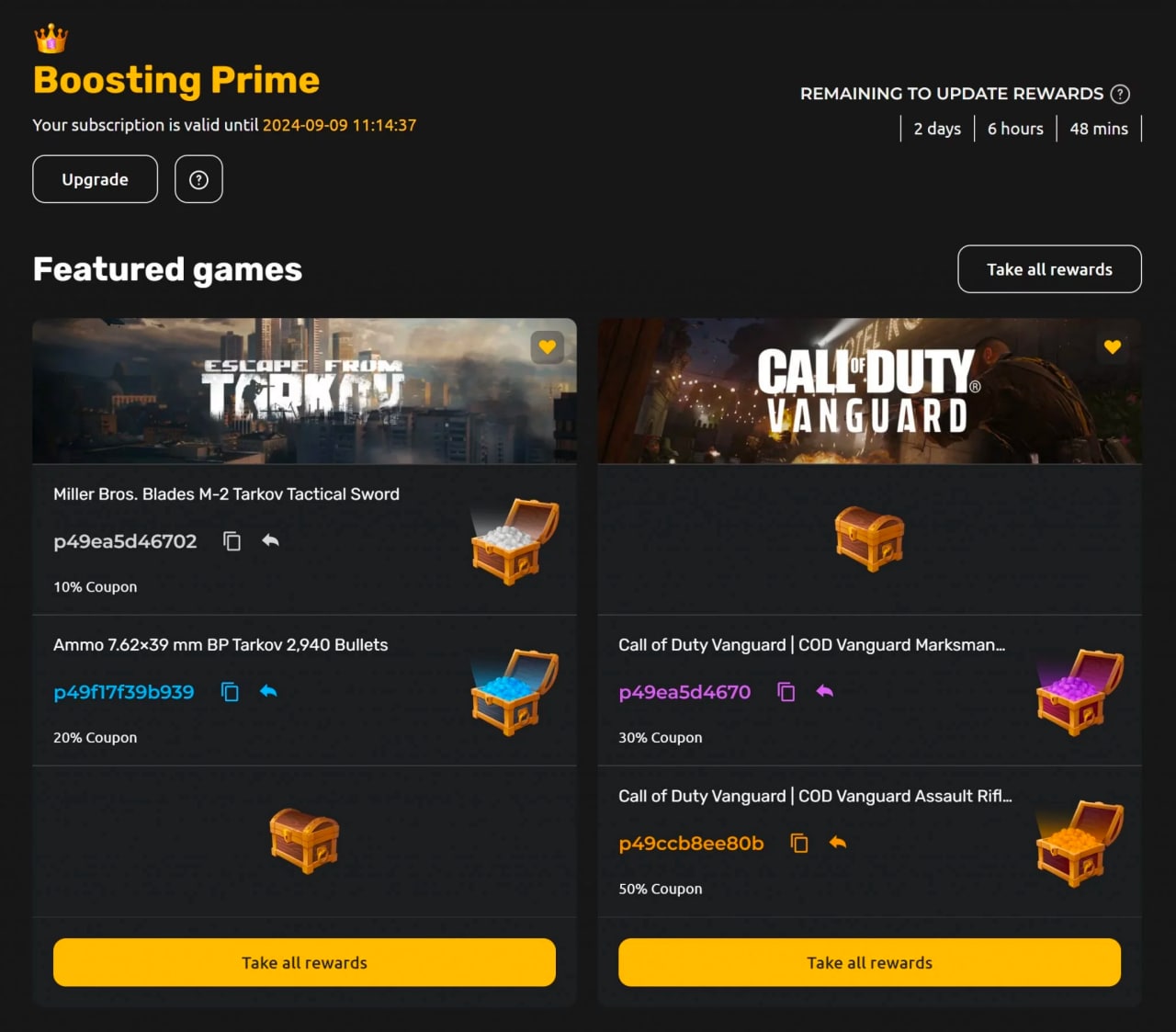Select the blue coupon code p49f17f39b939
This screenshot has width=1176, height=1032.
[x=124, y=692]
